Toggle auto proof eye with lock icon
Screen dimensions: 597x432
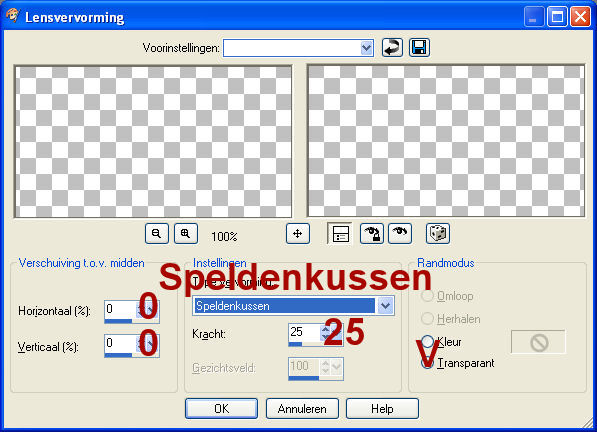(372, 233)
